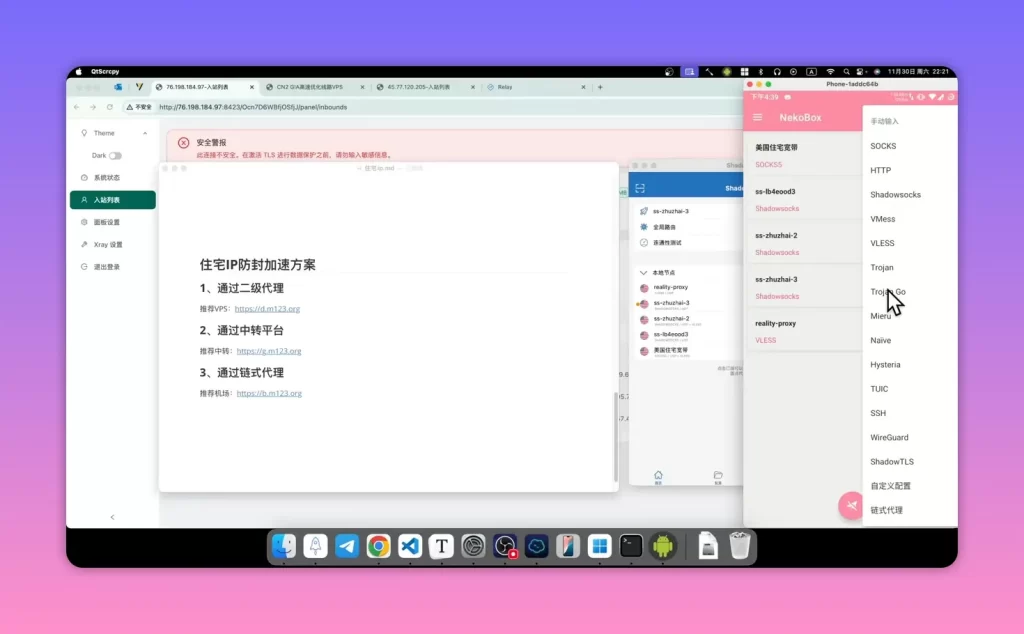Open the https://b.m123.org link
This screenshot has height=634, width=1024.
pyautogui.click(x=269, y=393)
